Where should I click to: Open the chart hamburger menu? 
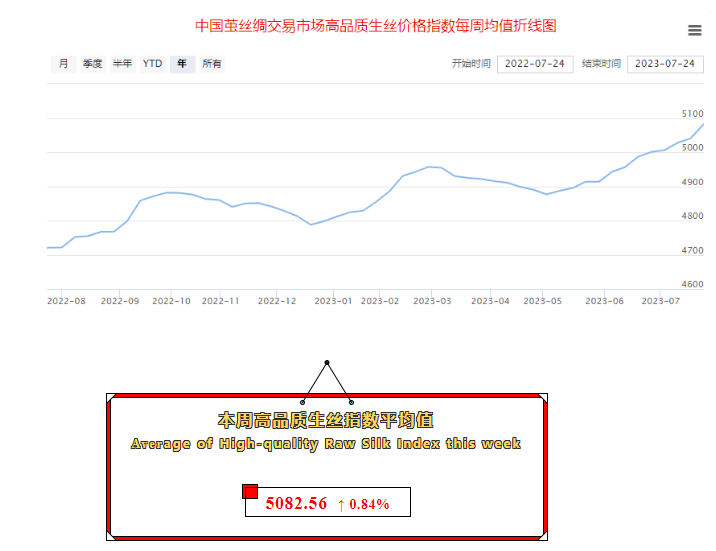694,31
